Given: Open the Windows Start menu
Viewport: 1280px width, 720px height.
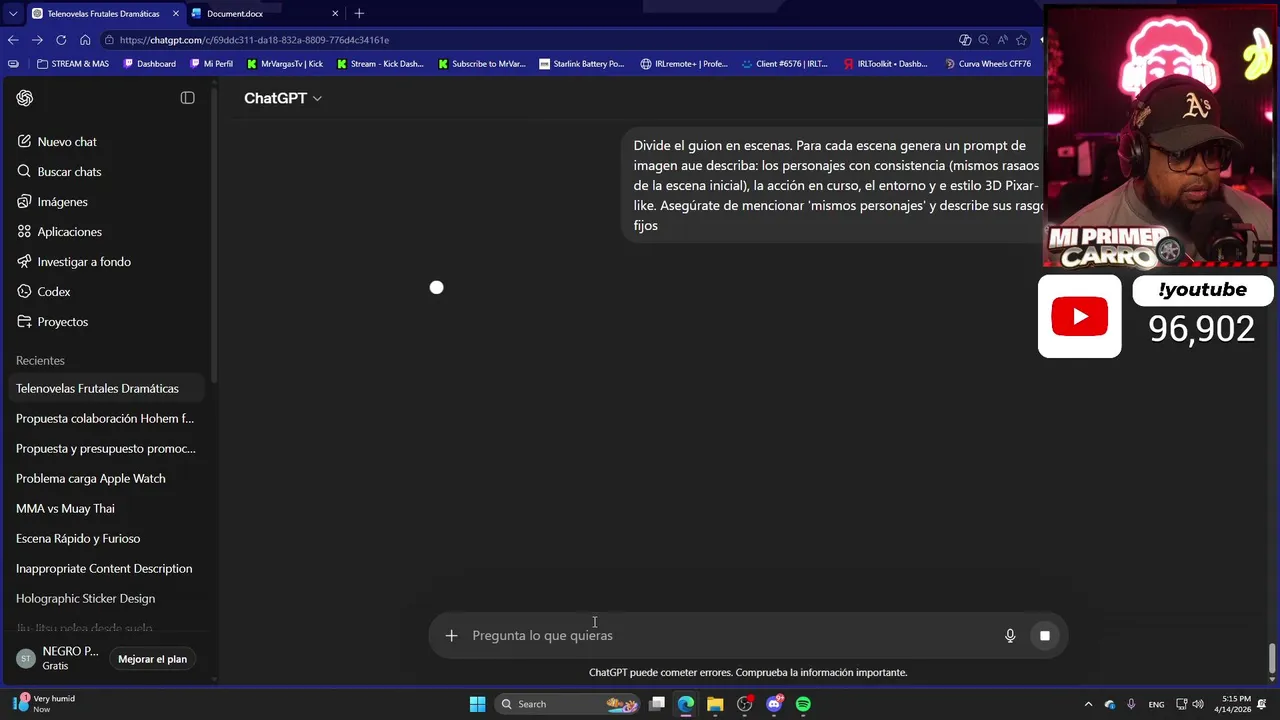Looking at the screenshot, I should tap(477, 704).
